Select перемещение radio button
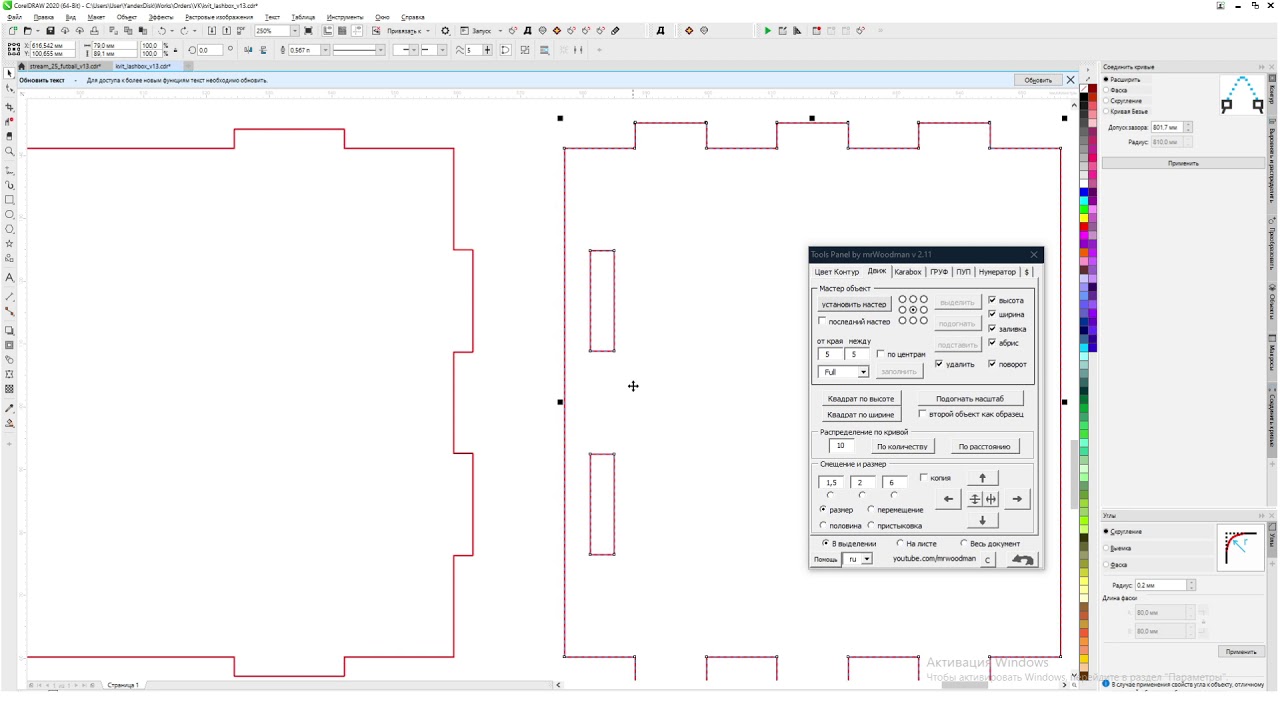1280x720 pixels. click(871, 510)
